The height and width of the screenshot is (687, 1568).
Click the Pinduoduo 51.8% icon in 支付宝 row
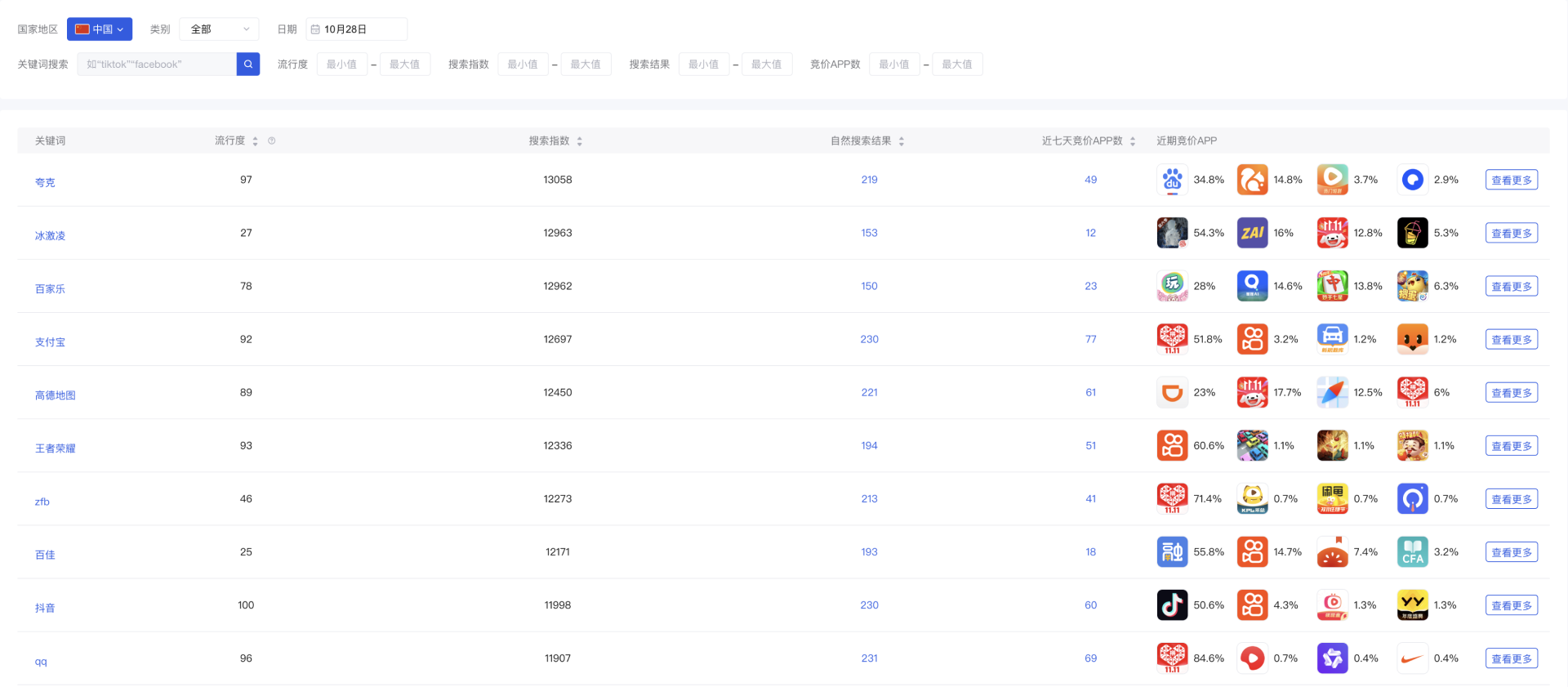pyautogui.click(x=1172, y=339)
